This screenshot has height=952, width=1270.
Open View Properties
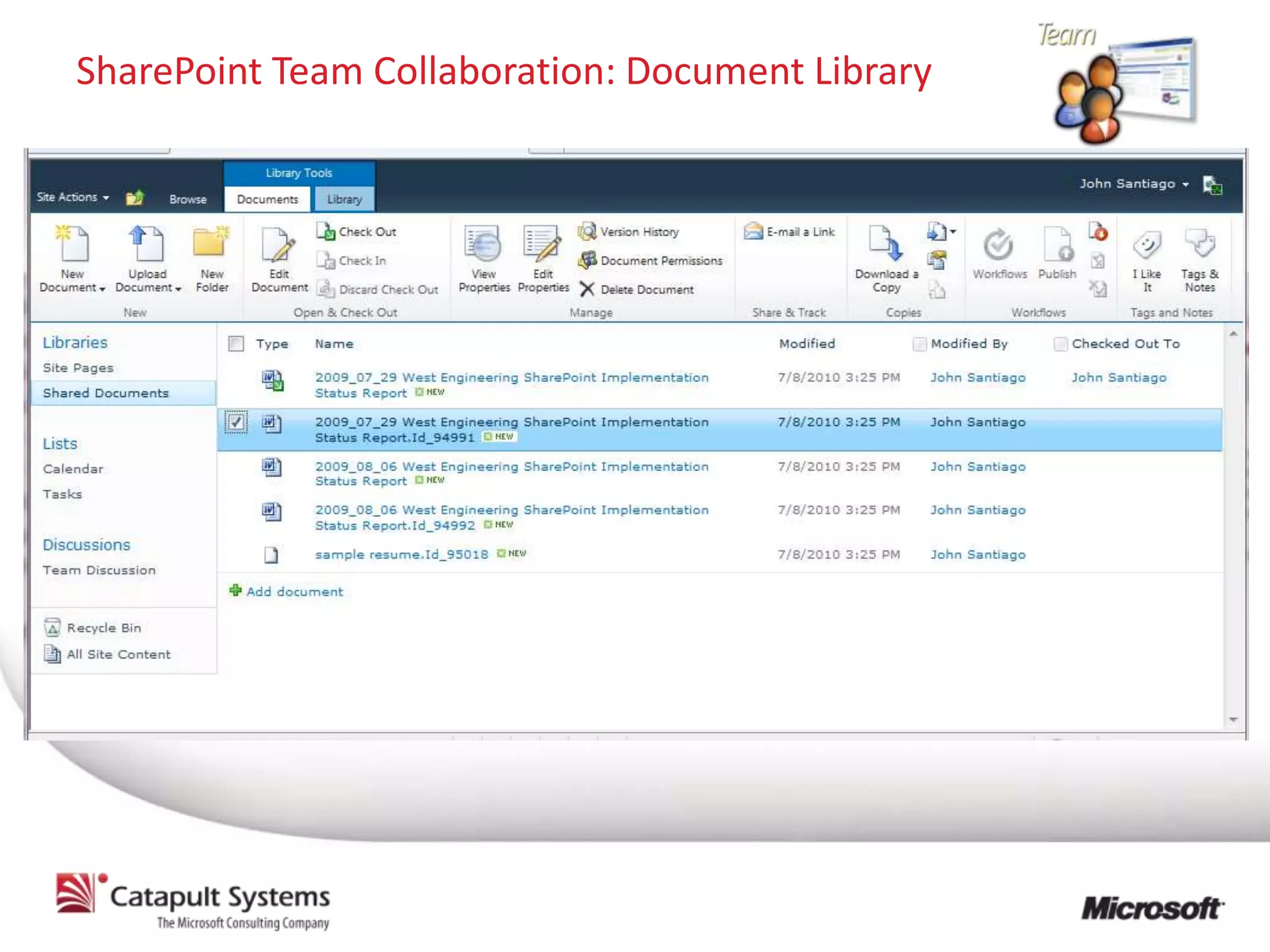pos(484,260)
